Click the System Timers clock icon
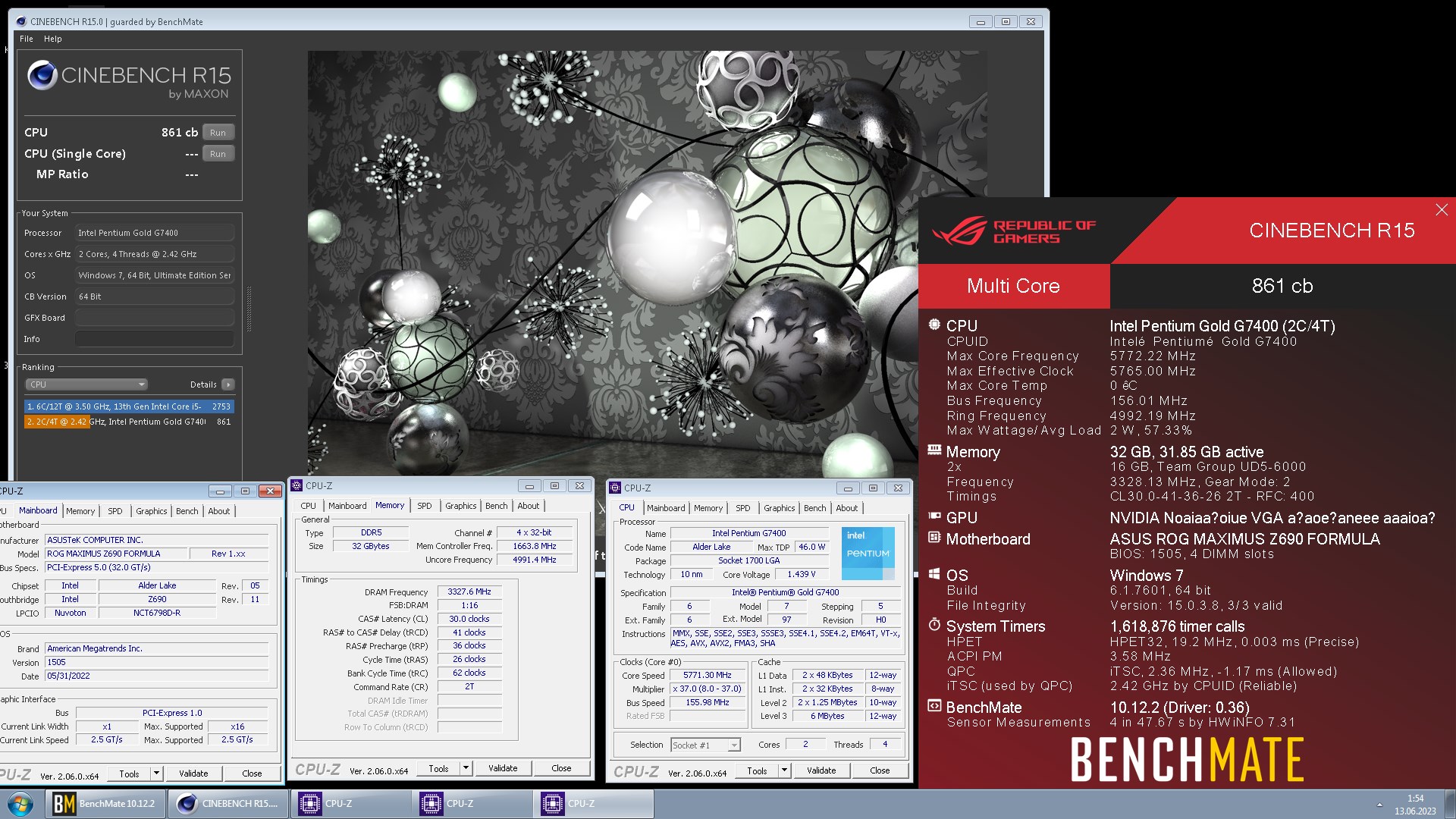1456x819 pixels. (934, 625)
